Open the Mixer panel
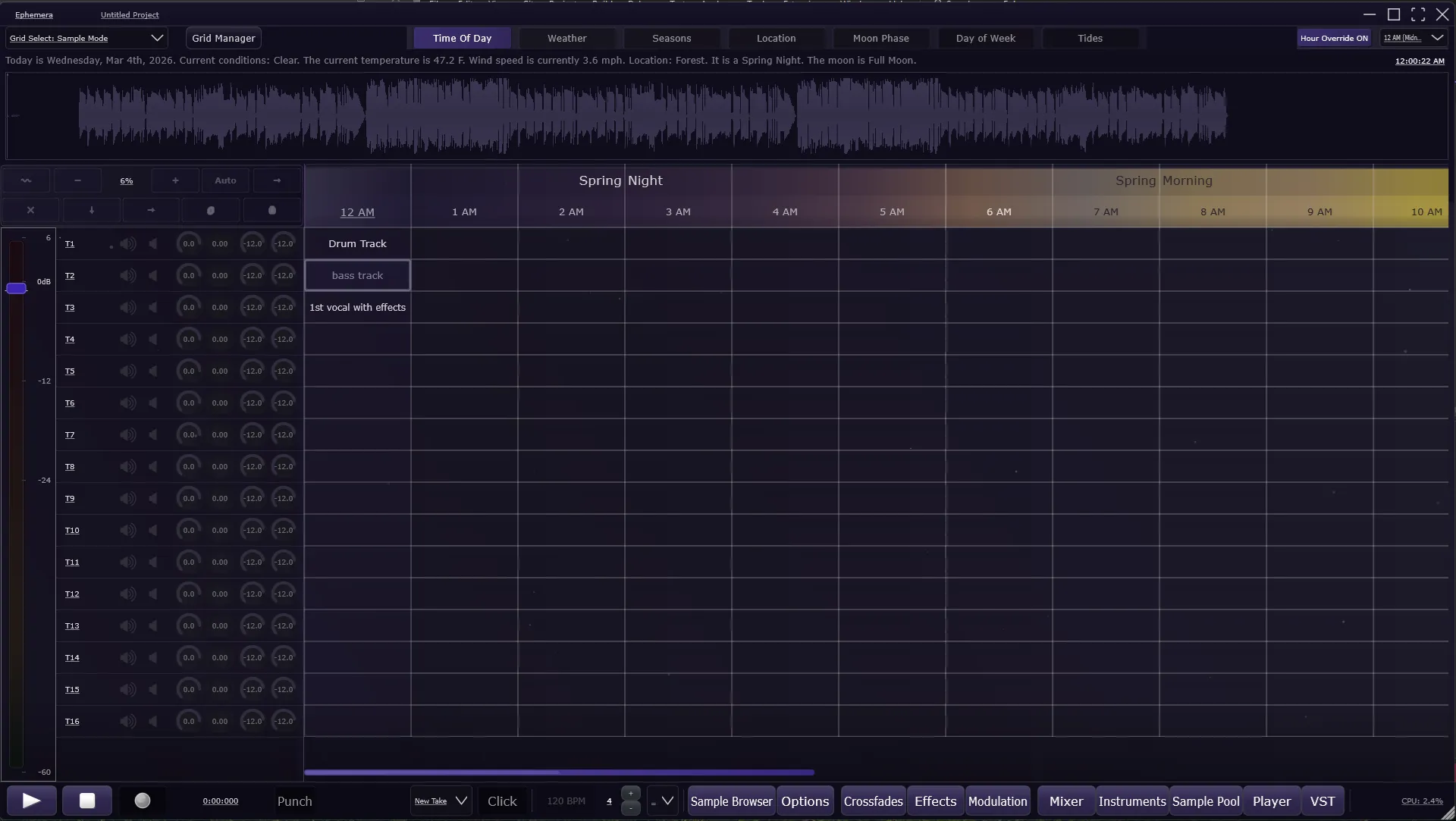Image resolution: width=1456 pixels, height=821 pixels. 1065,801
